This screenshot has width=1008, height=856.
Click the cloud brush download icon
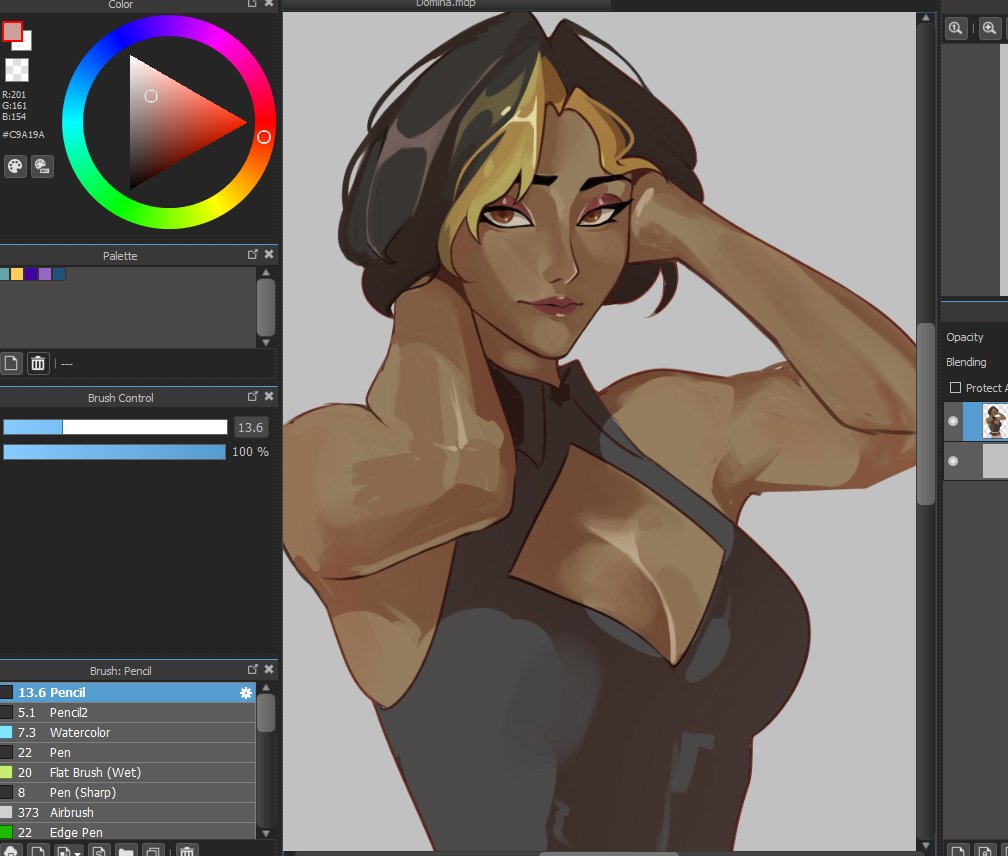(x=11, y=851)
